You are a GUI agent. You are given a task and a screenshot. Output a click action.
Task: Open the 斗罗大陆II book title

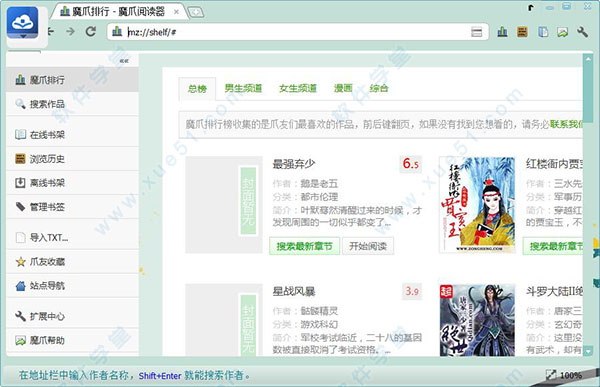click(554, 292)
